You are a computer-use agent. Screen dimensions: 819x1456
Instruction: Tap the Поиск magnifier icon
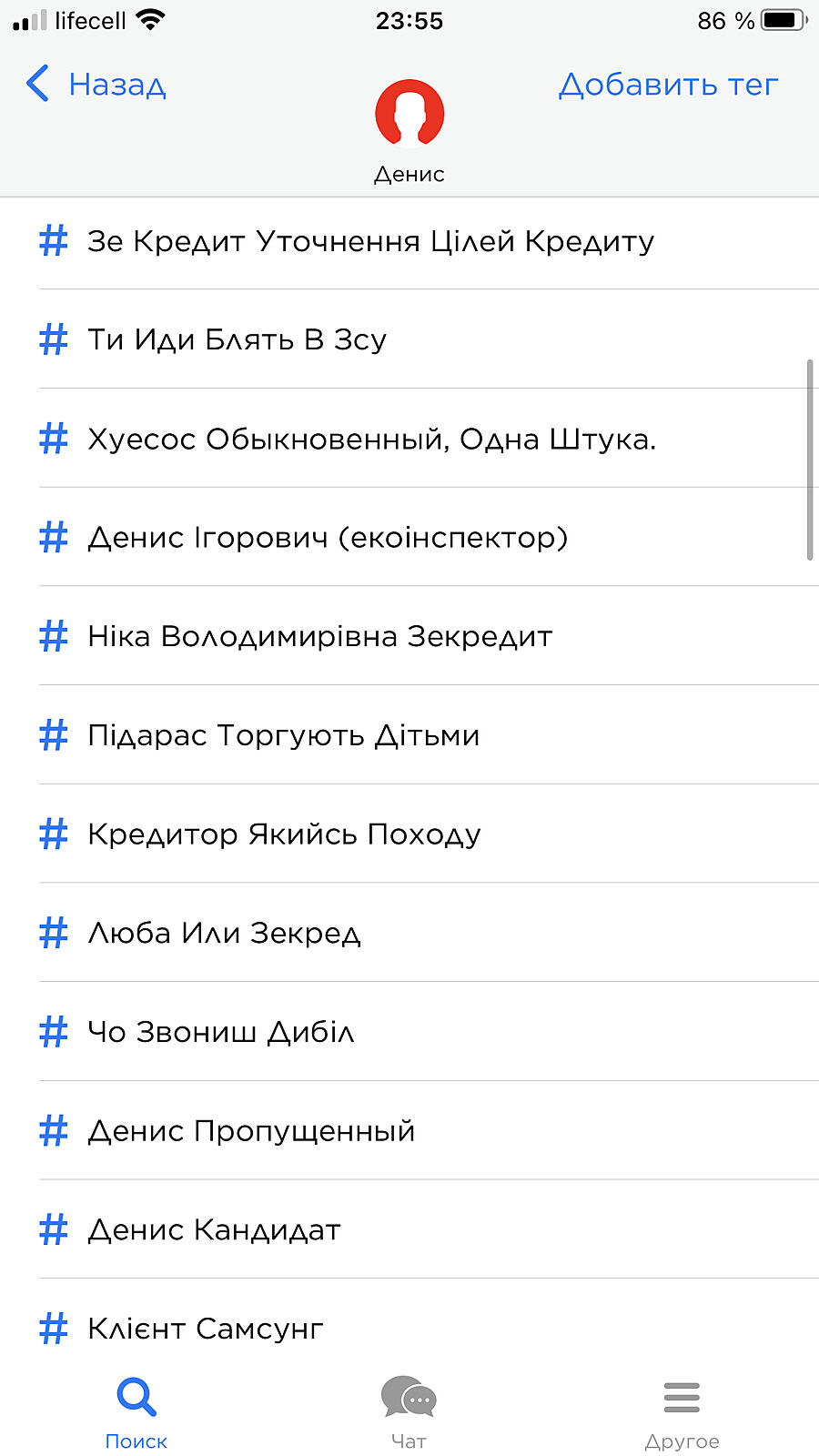coord(136,1397)
